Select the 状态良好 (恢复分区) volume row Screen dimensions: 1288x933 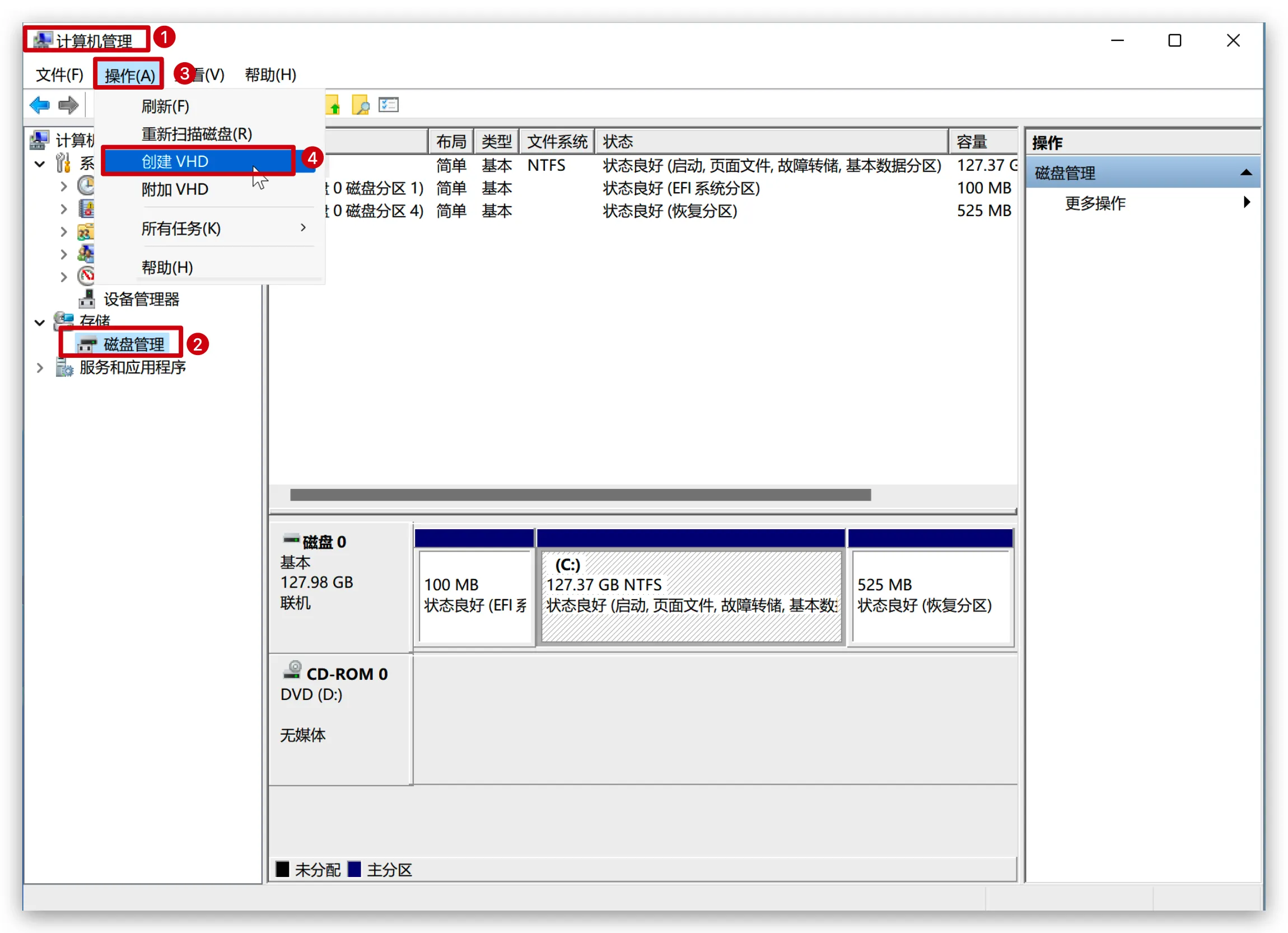coord(671,211)
